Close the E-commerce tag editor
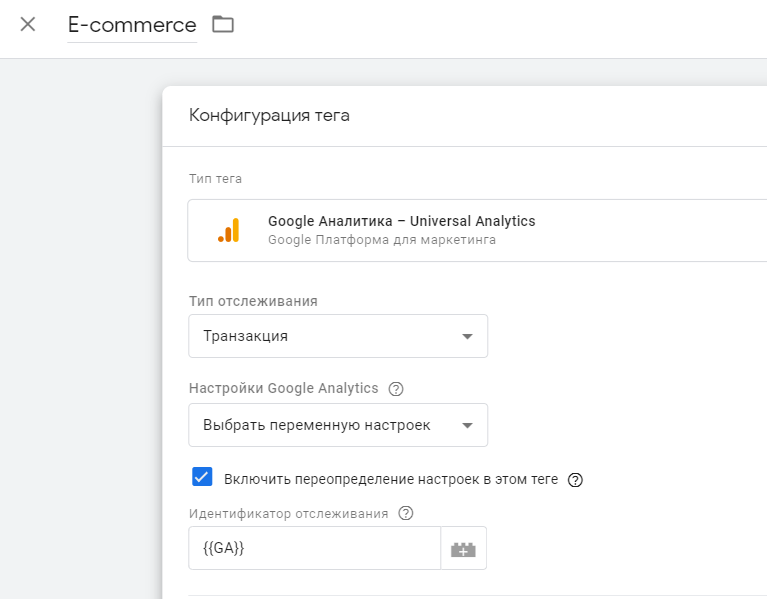This screenshot has height=599, width=767. [28, 24]
